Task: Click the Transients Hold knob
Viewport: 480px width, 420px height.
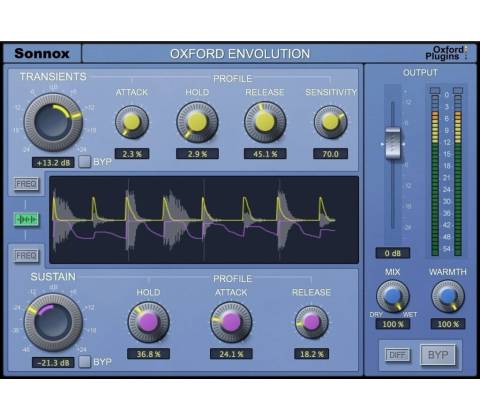Action: pyautogui.click(x=197, y=122)
